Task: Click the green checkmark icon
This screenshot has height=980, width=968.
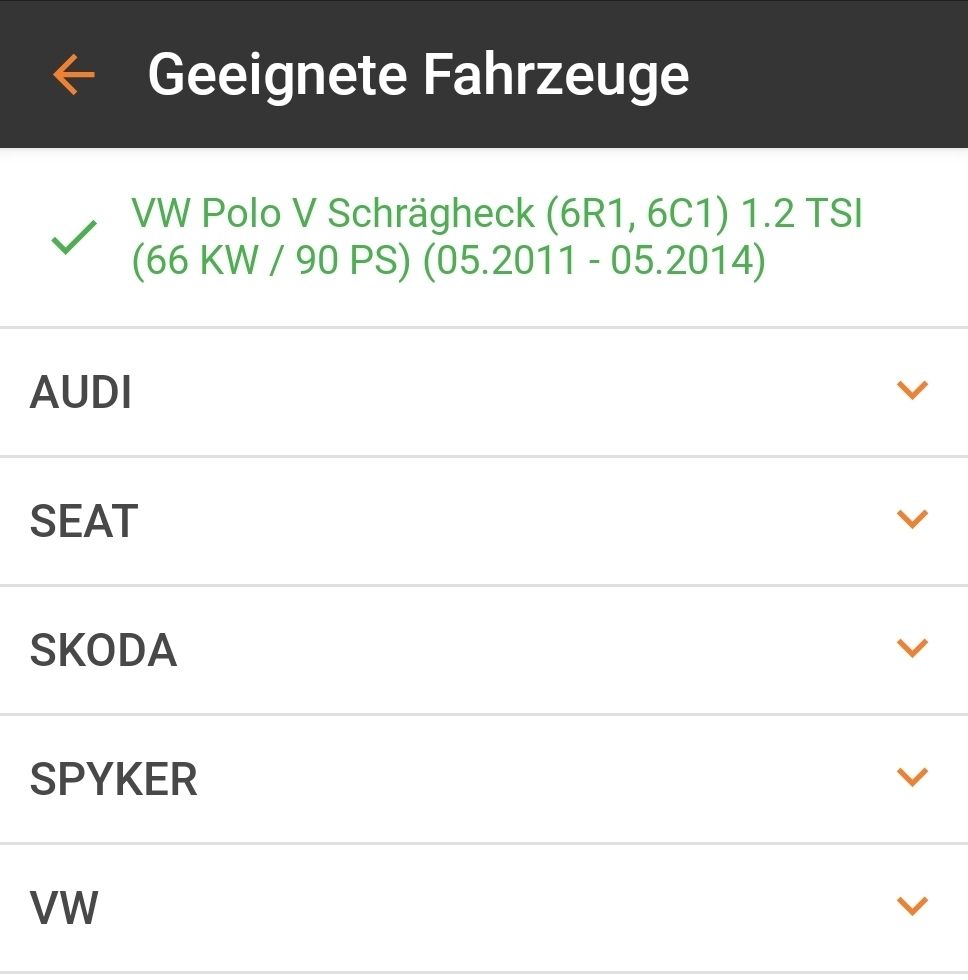Action: point(74,237)
